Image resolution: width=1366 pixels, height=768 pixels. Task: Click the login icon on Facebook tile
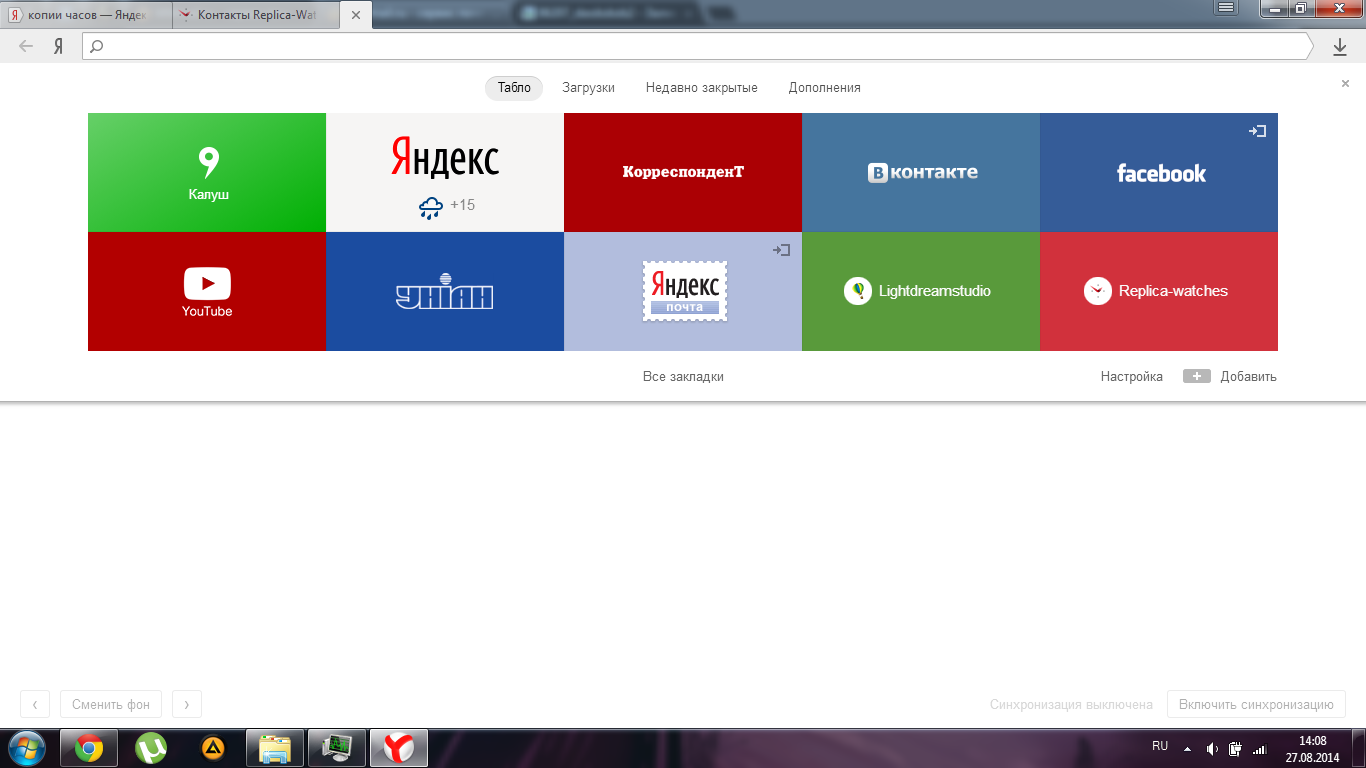click(1258, 131)
